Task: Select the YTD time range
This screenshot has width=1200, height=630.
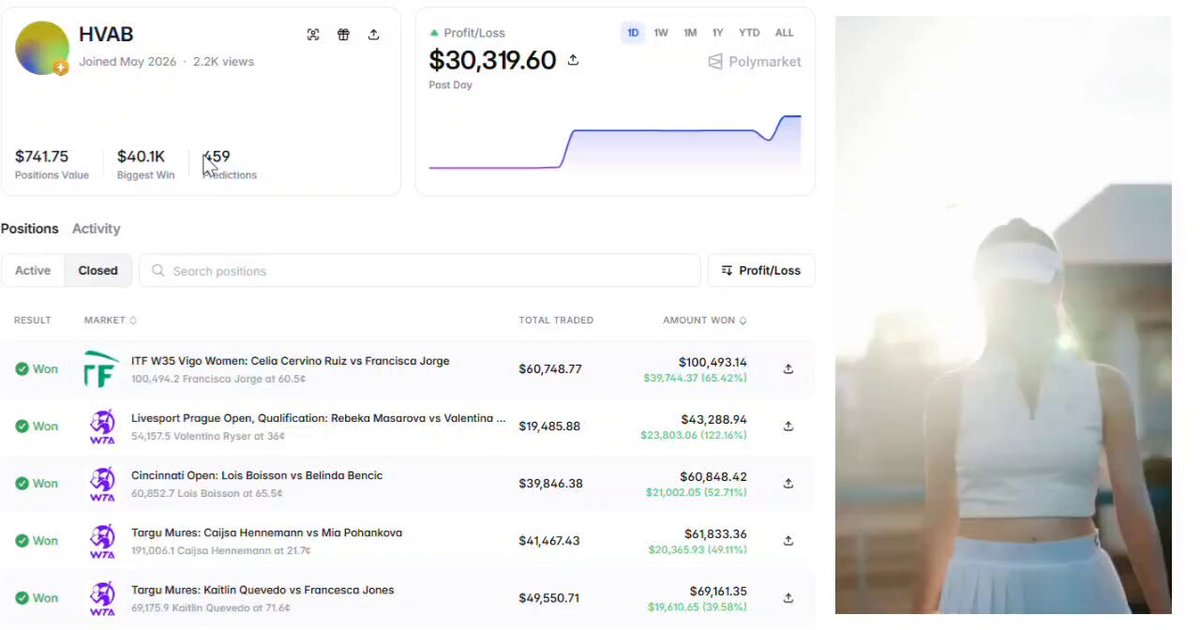Action: [x=749, y=33]
